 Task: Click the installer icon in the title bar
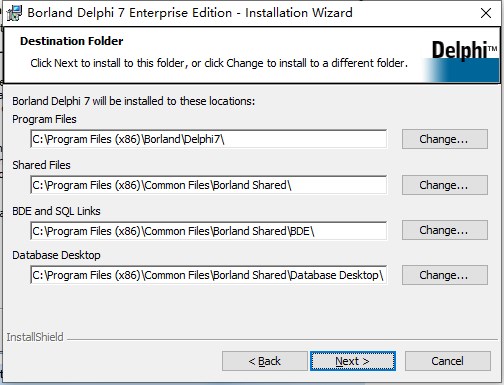14,13
